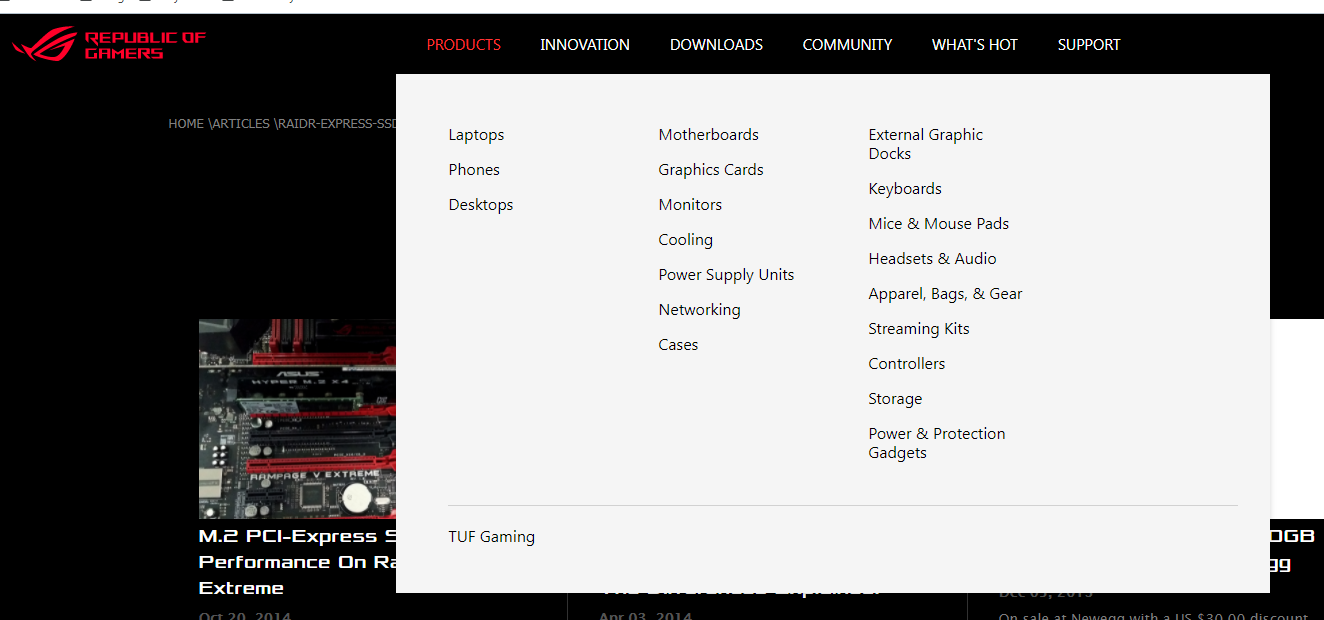This screenshot has width=1324, height=620.
Task: Open the Graphics Cards category
Action: [x=711, y=170]
